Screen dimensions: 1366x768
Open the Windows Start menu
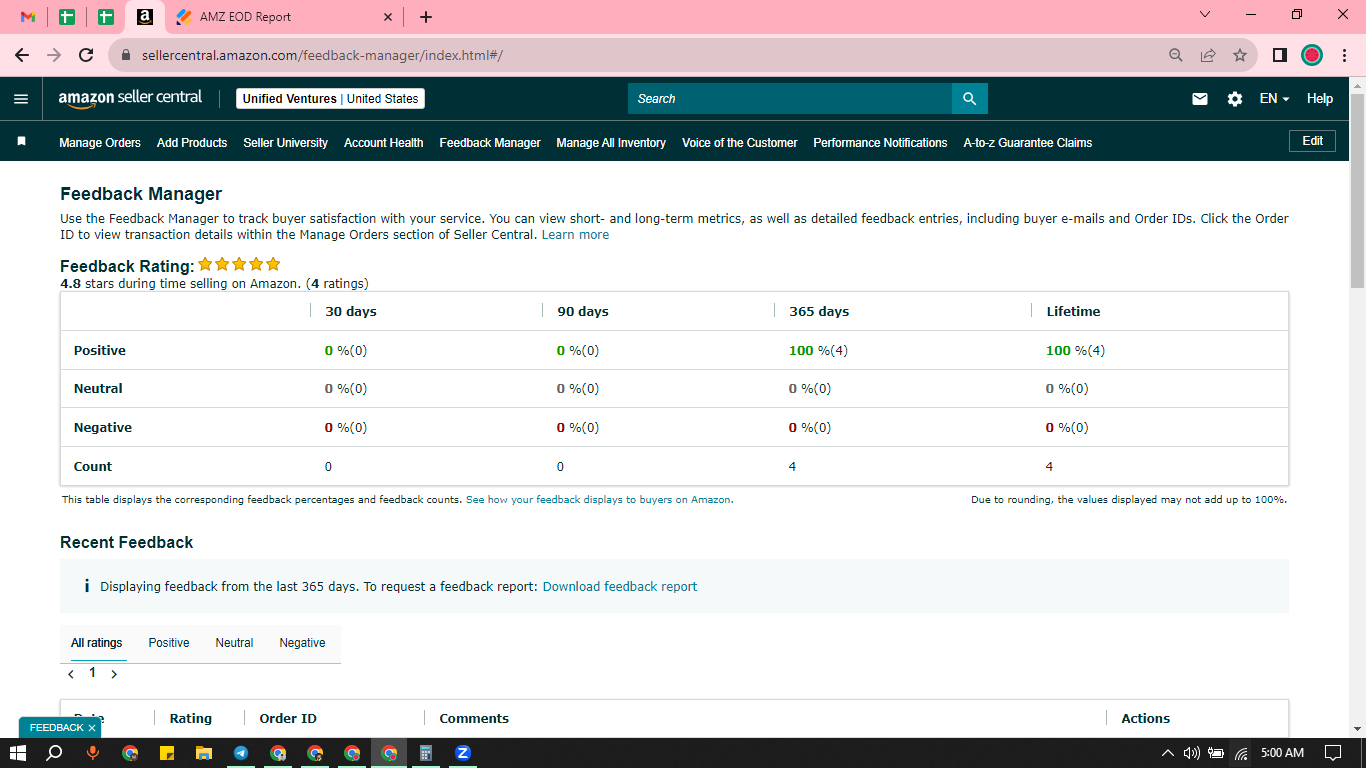point(17,753)
